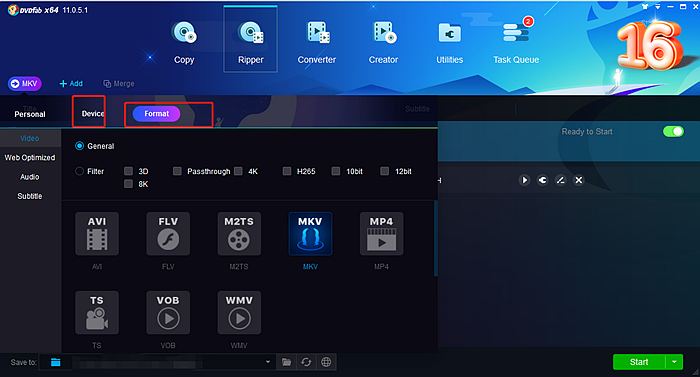Open the Utilities module
The width and height of the screenshot is (700, 377).
click(x=450, y=42)
